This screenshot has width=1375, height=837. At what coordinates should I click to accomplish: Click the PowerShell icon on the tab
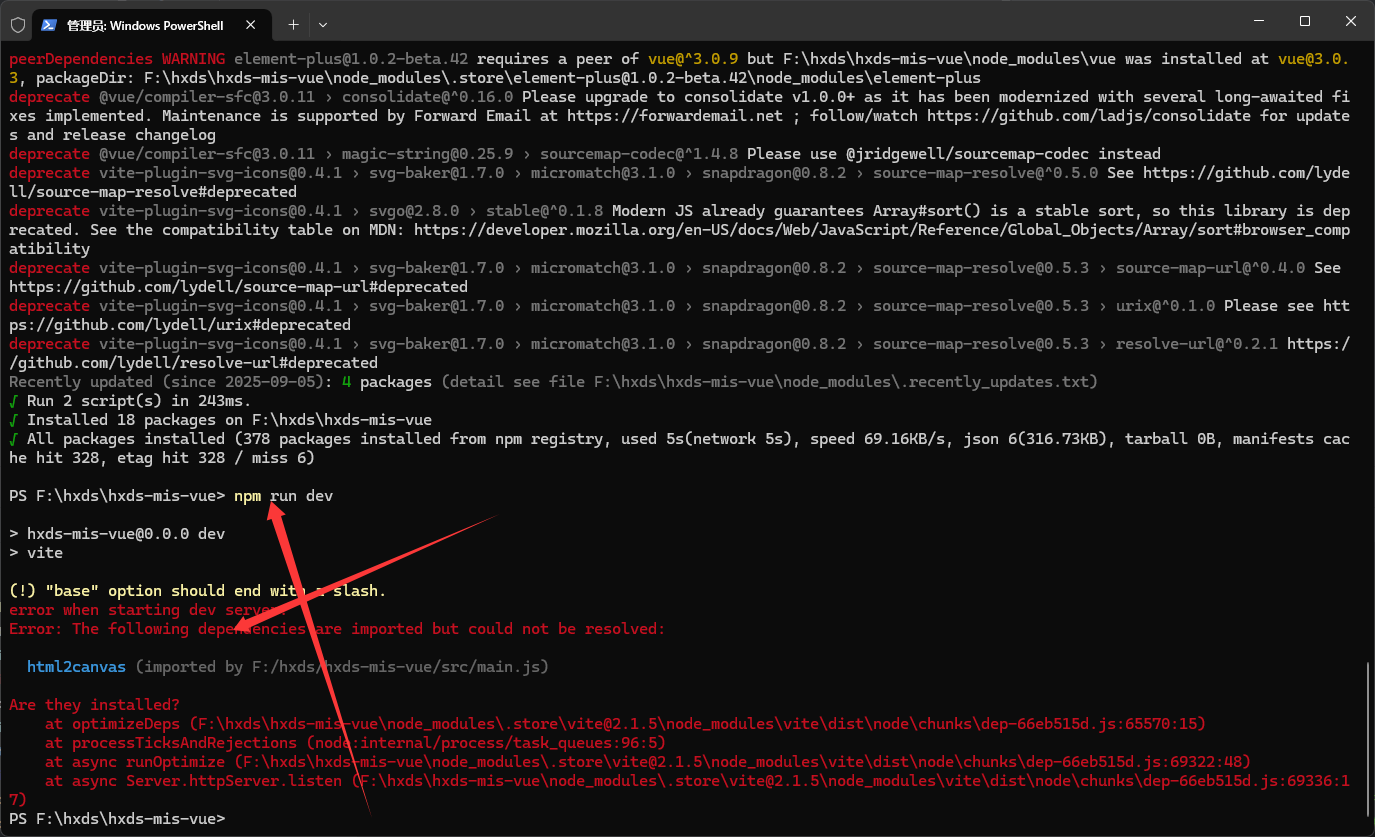click(x=48, y=24)
